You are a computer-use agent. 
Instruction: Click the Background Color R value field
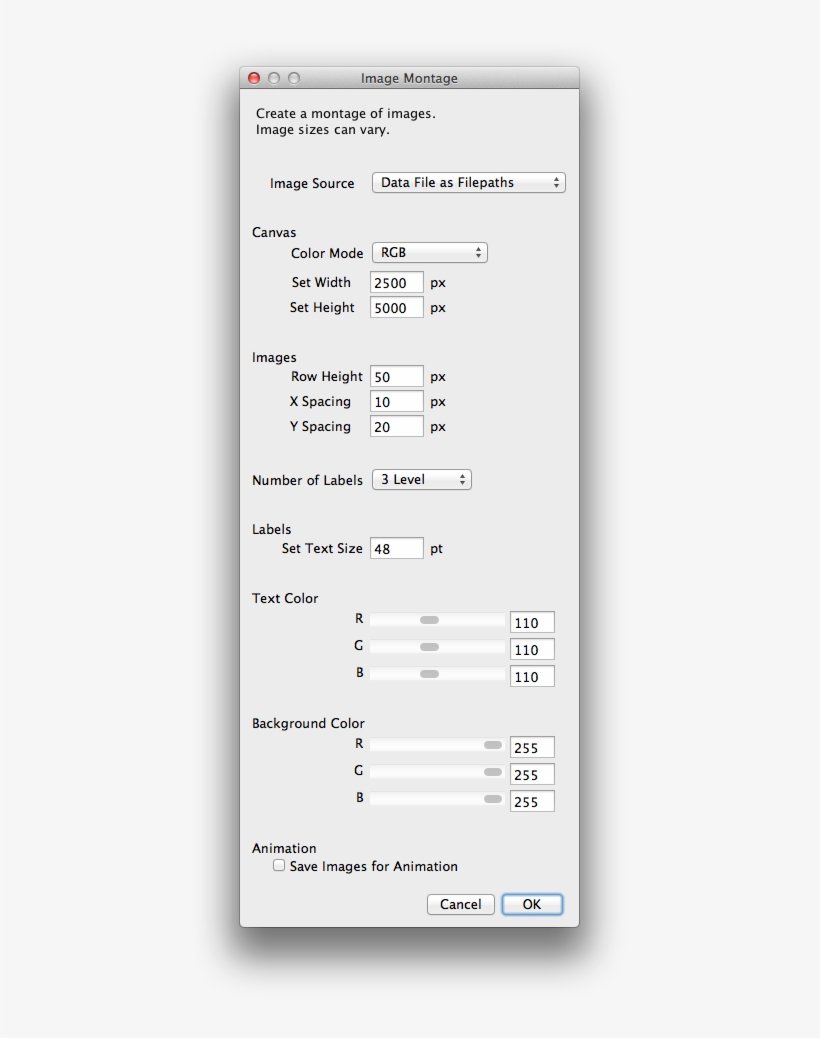click(532, 747)
